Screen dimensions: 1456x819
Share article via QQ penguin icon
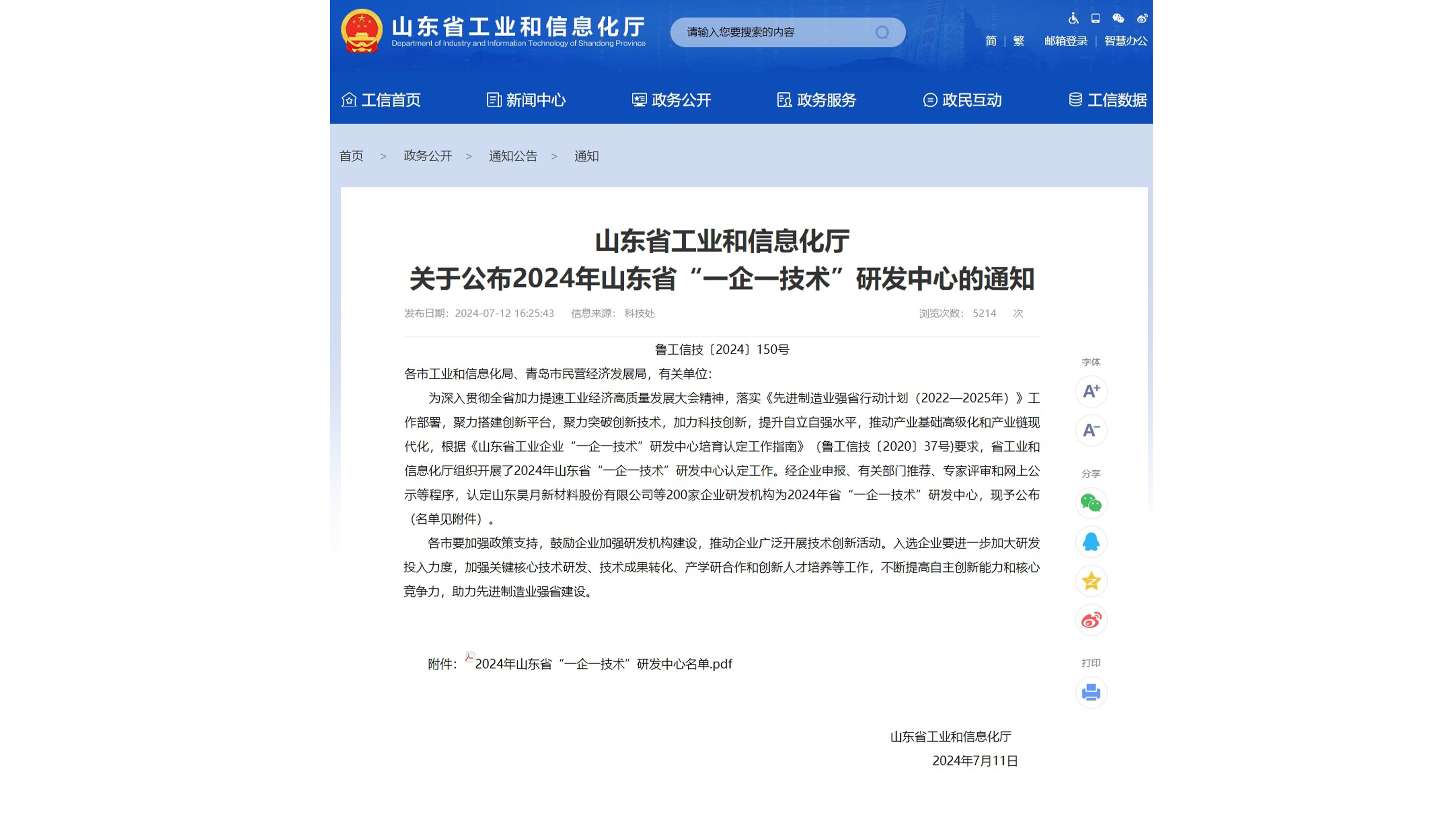pos(1091,541)
